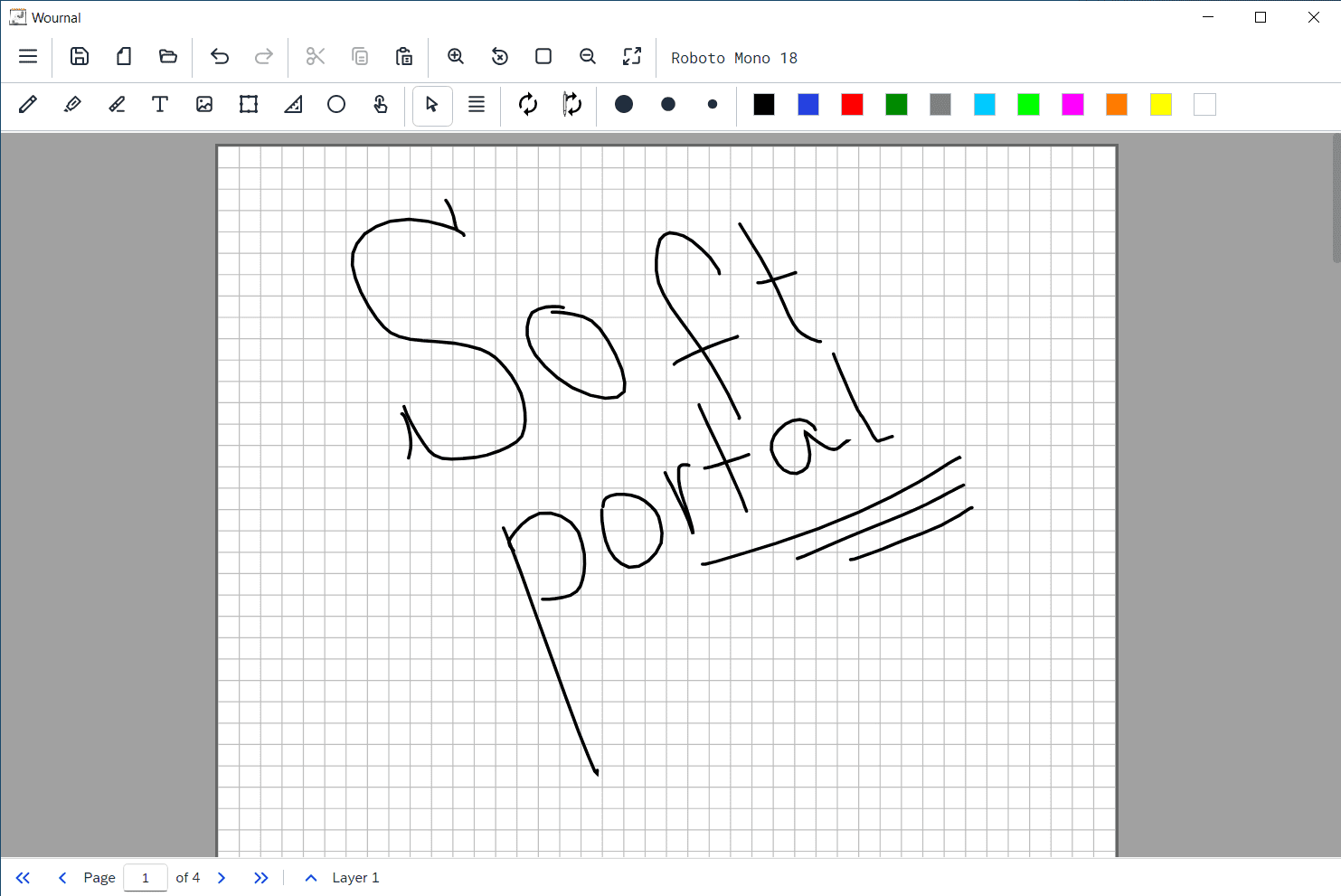The width and height of the screenshot is (1341, 896).
Task: Zoom out with magnifier minus
Action: click(588, 57)
